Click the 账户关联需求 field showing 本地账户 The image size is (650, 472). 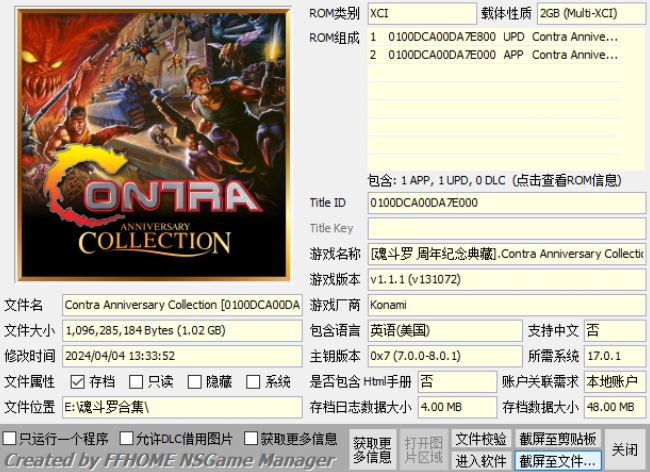pos(615,382)
